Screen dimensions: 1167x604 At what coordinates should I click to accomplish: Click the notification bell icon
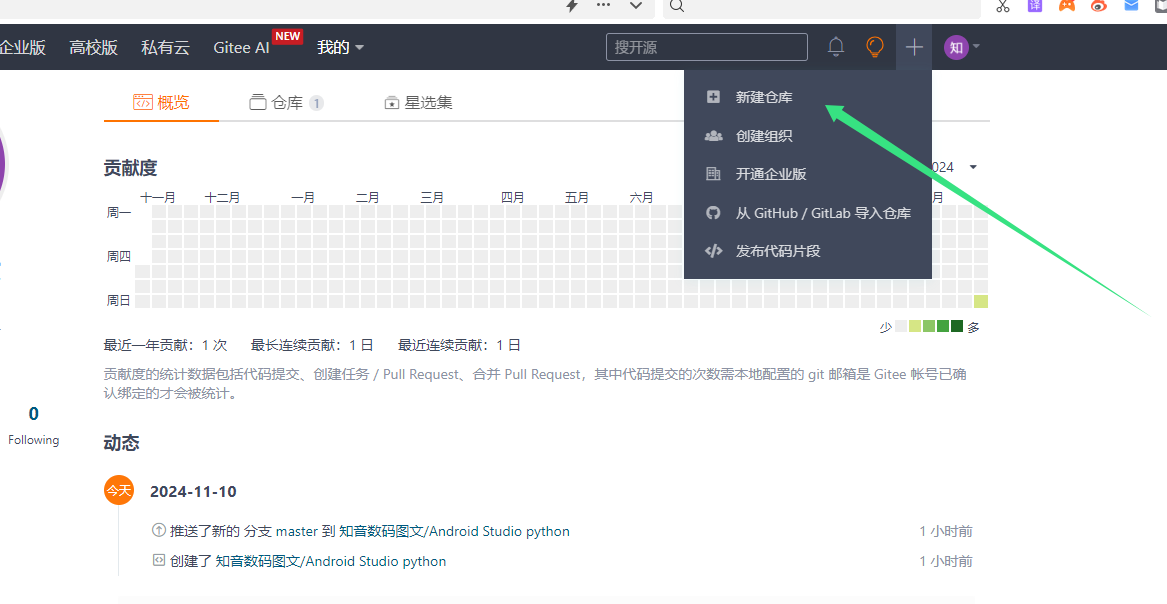pyautogui.click(x=836, y=47)
